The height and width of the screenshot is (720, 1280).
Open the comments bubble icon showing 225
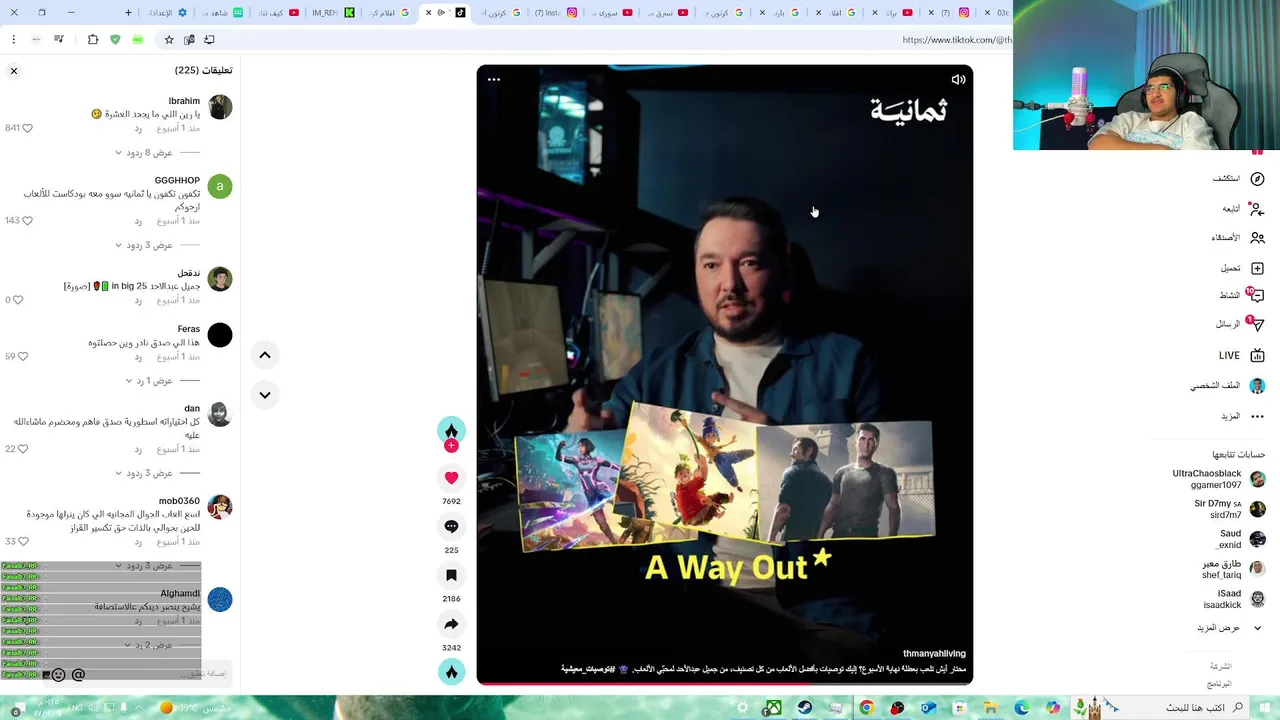point(451,526)
